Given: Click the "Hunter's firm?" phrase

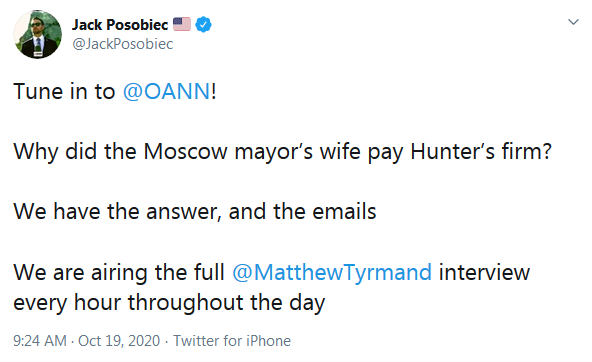Looking at the screenshot, I should [x=481, y=151].
